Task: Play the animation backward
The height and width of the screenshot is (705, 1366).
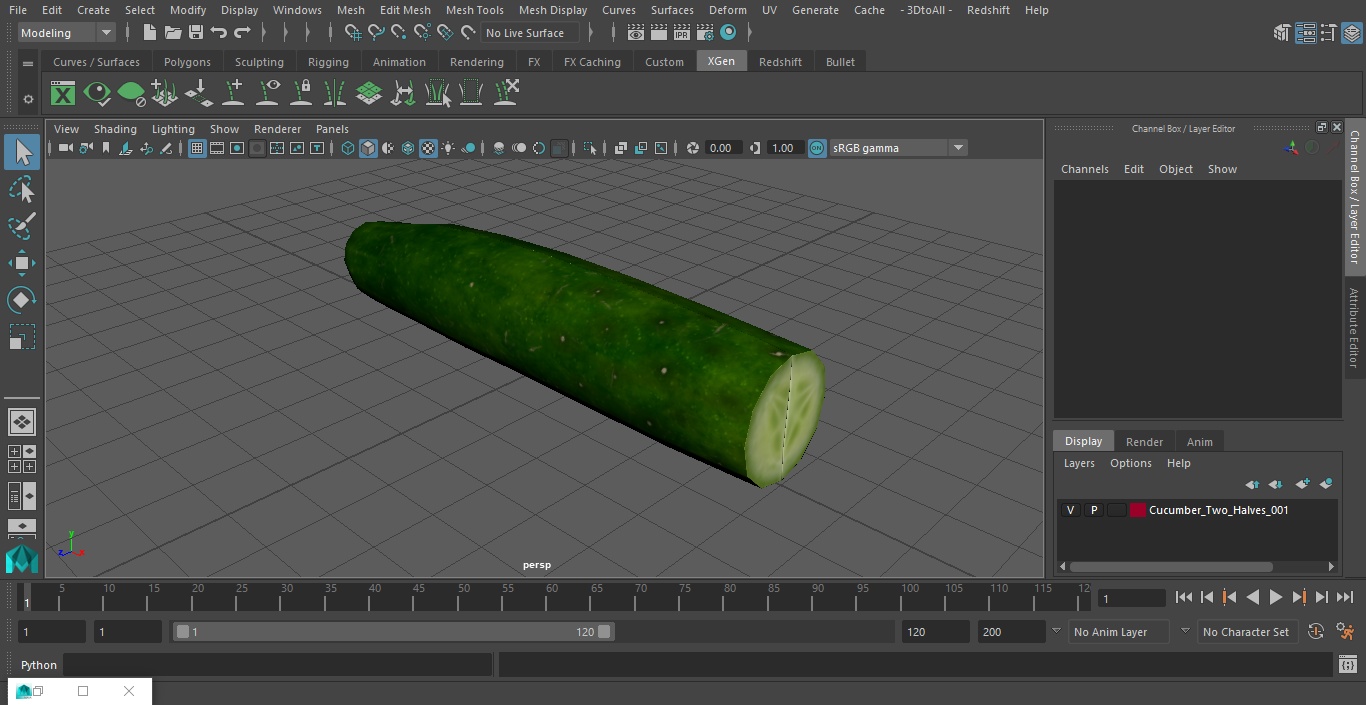Action: [x=1253, y=597]
